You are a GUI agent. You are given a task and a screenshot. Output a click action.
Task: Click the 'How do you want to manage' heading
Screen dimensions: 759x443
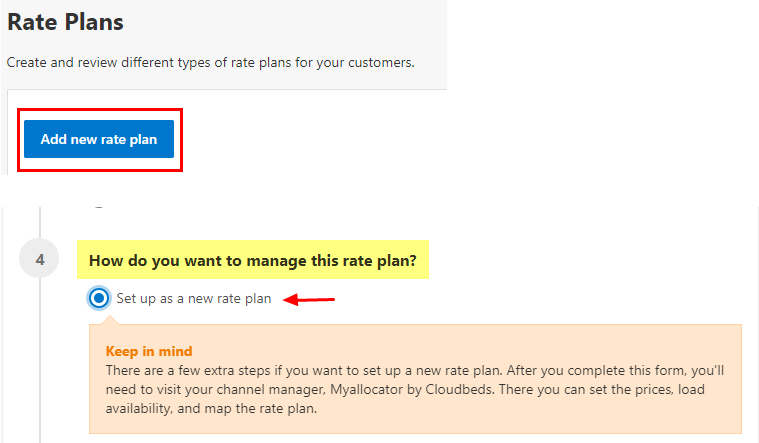pyautogui.click(x=253, y=261)
